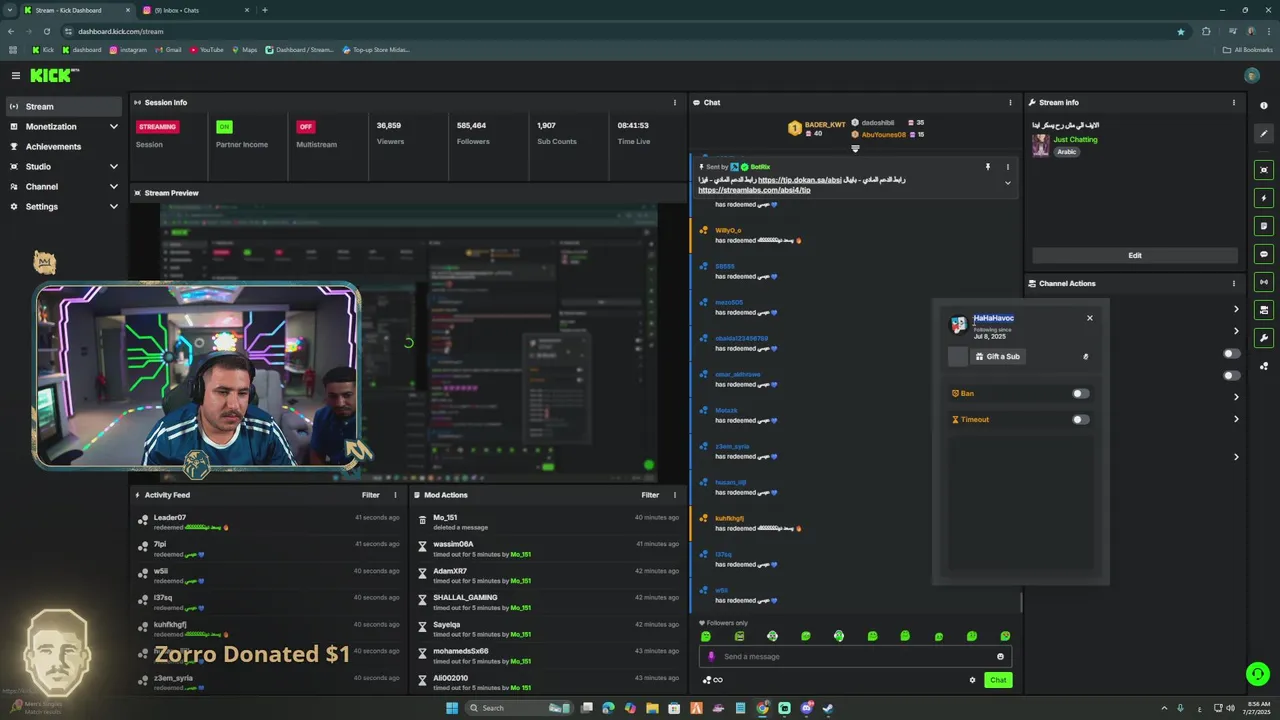1280x720 pixels.
Task: Open Activity Feed three-dot menu
Action: pos(395,495)
